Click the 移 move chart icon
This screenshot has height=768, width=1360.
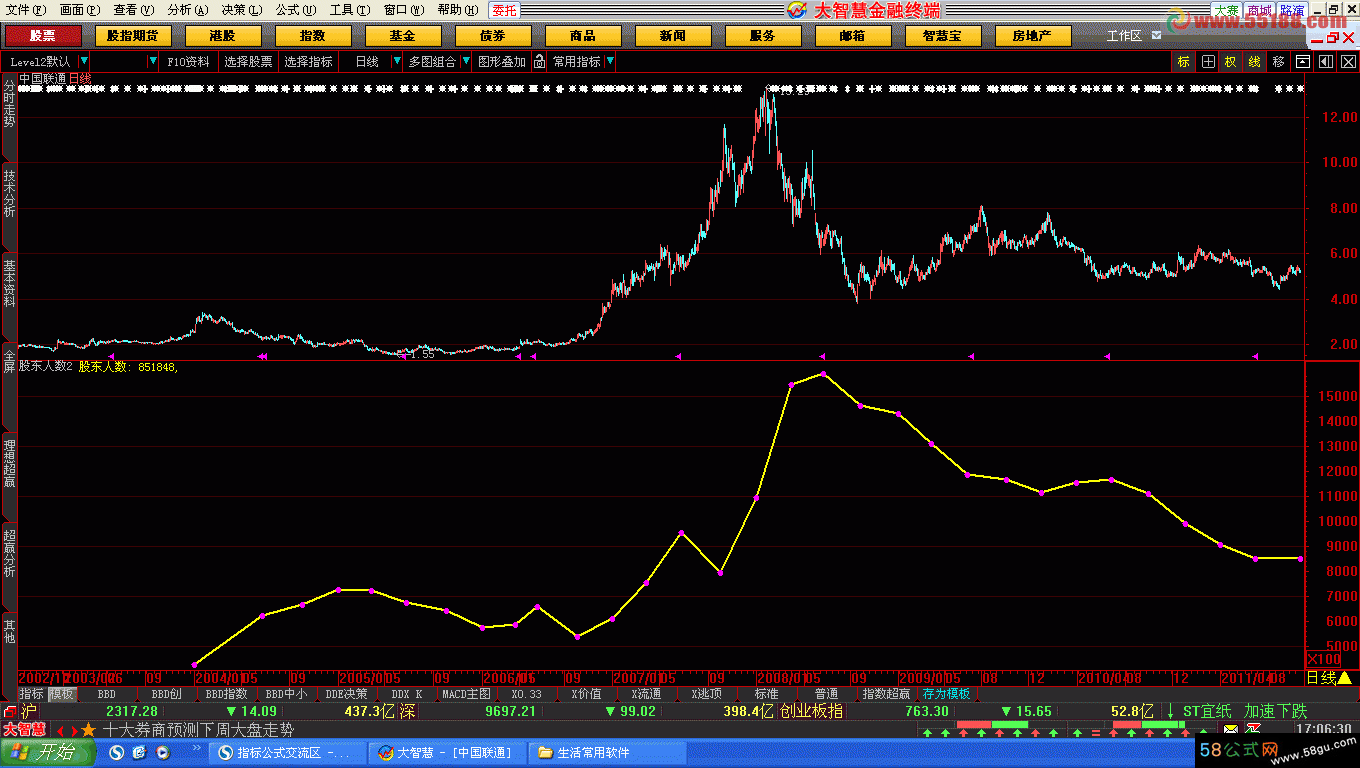[x=1278, y=62]
